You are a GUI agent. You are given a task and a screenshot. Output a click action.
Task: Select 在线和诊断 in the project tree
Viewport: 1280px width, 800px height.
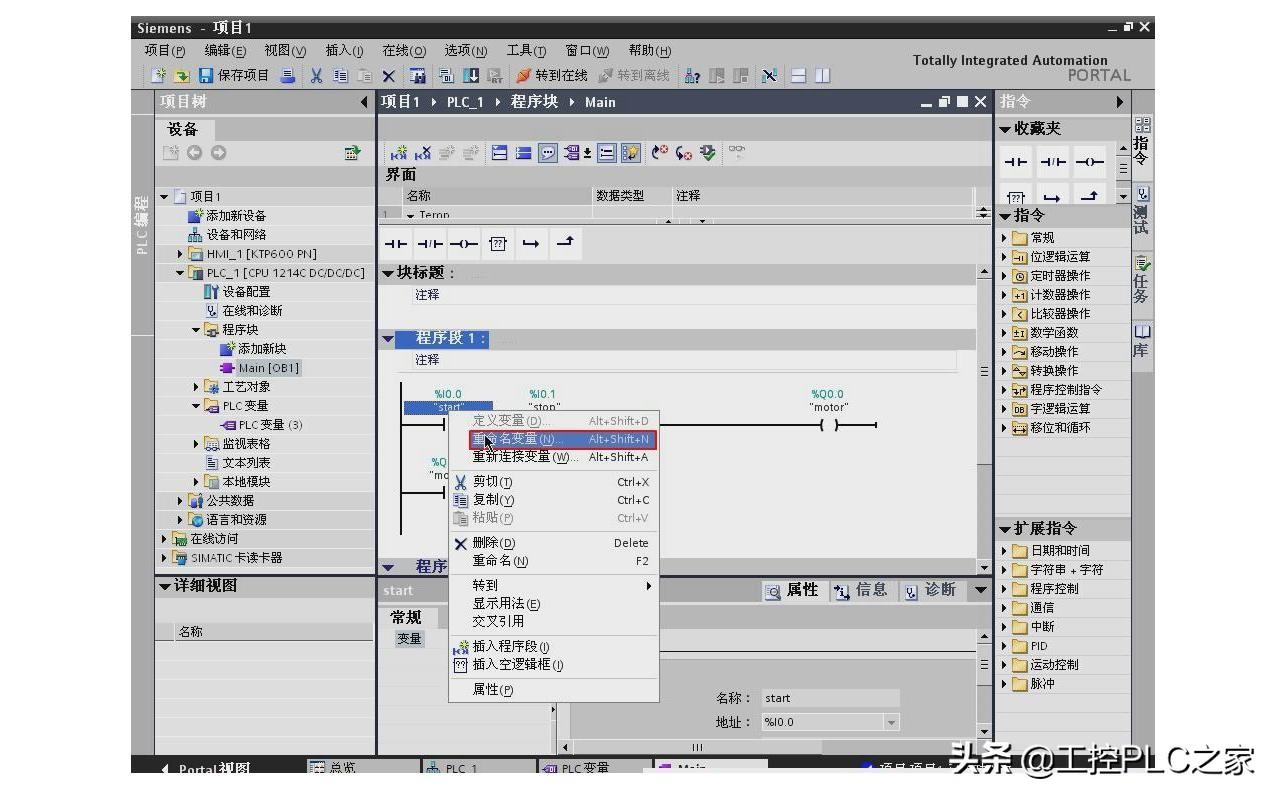[x=243, y=311]
